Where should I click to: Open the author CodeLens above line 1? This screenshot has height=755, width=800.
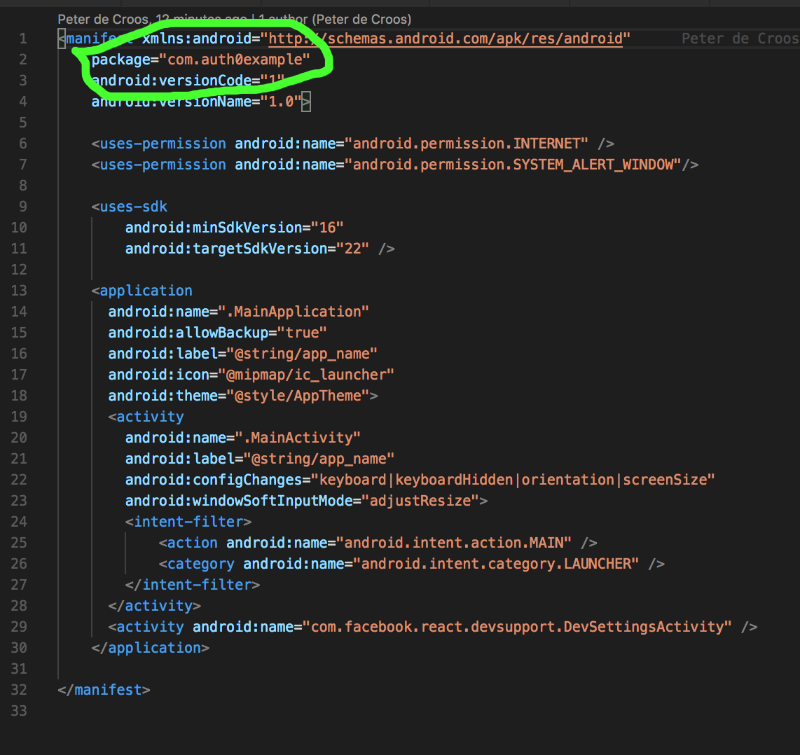pos(234,19)
